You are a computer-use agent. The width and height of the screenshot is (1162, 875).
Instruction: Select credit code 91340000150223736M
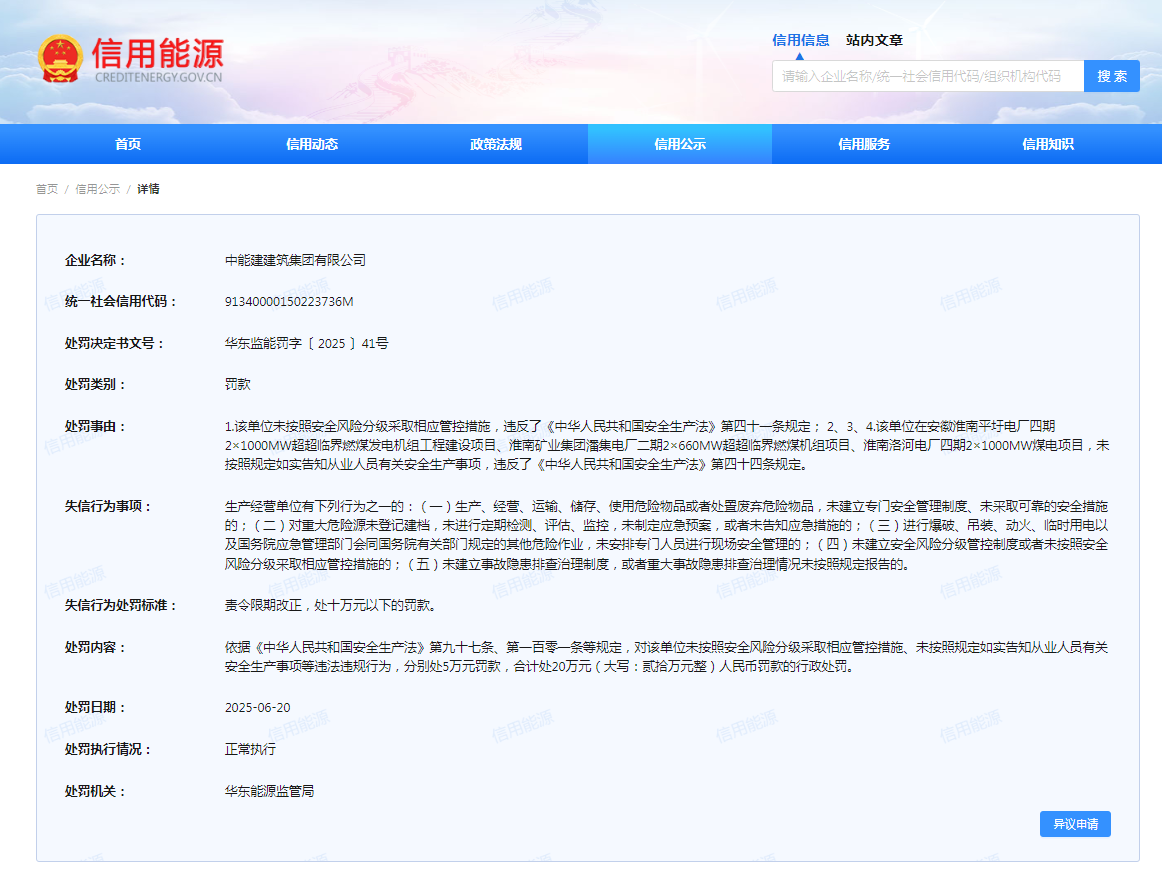coord(289,302)
